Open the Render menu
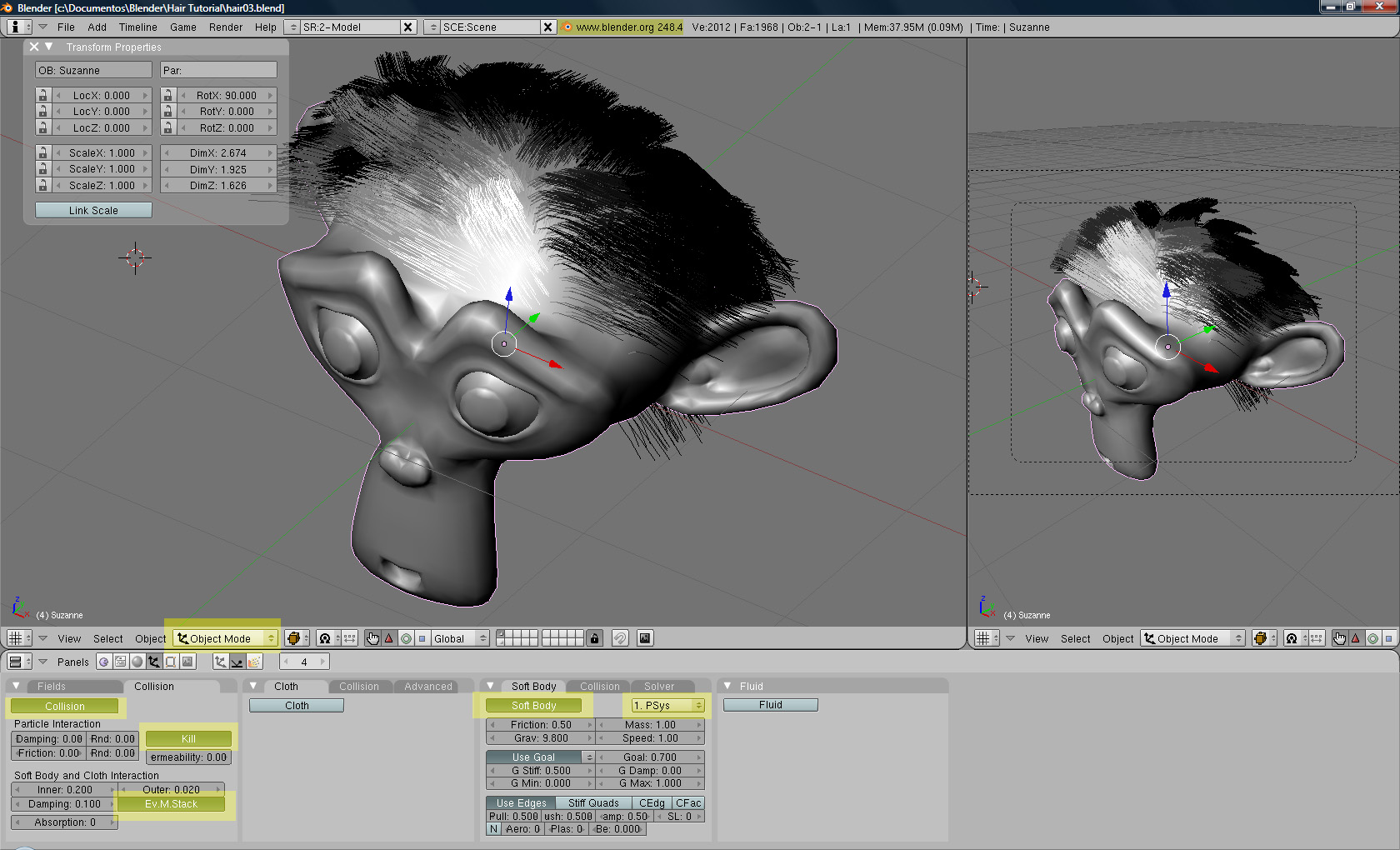The height and width of the screenshot is (850, 1400). point(226,27)
